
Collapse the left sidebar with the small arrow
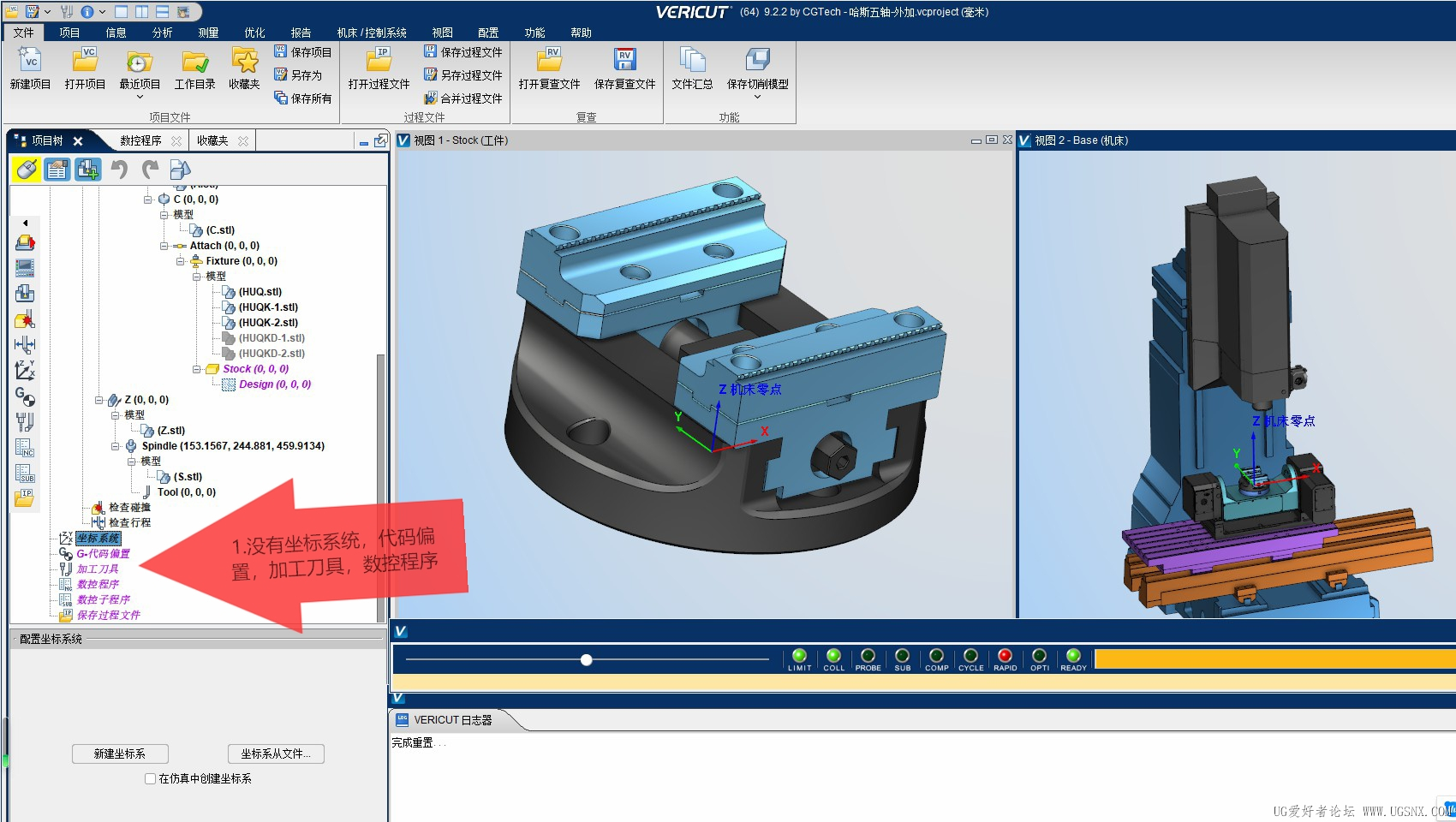click(25, 223)
